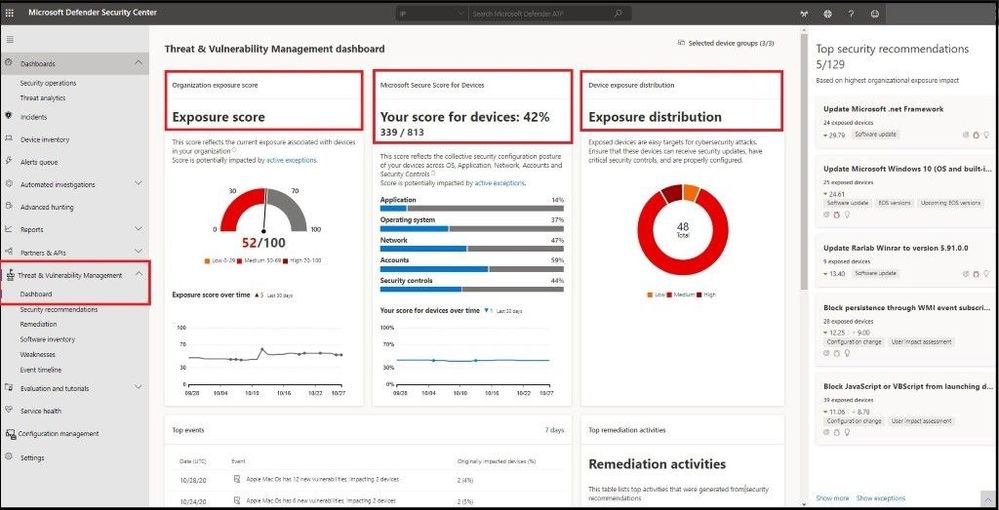Screen dimensions: 999x510
Task: Click High legend swatch under exposure donut
Action: (x=701, y=295)
